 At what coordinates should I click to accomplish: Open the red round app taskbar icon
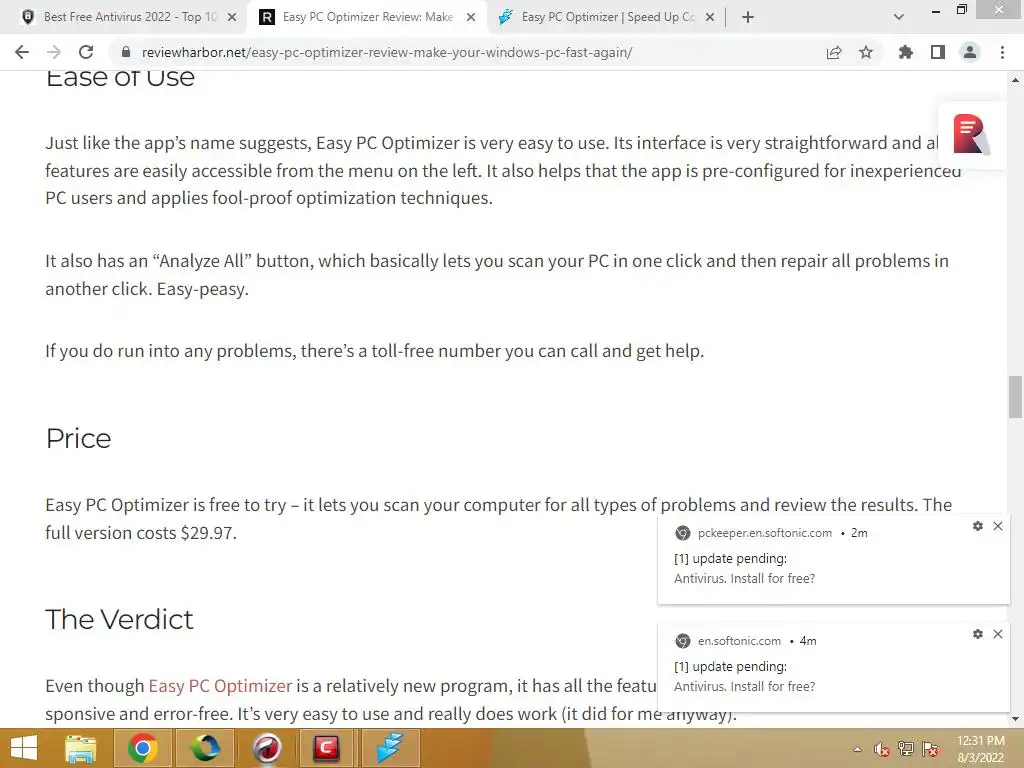(266, 748)
